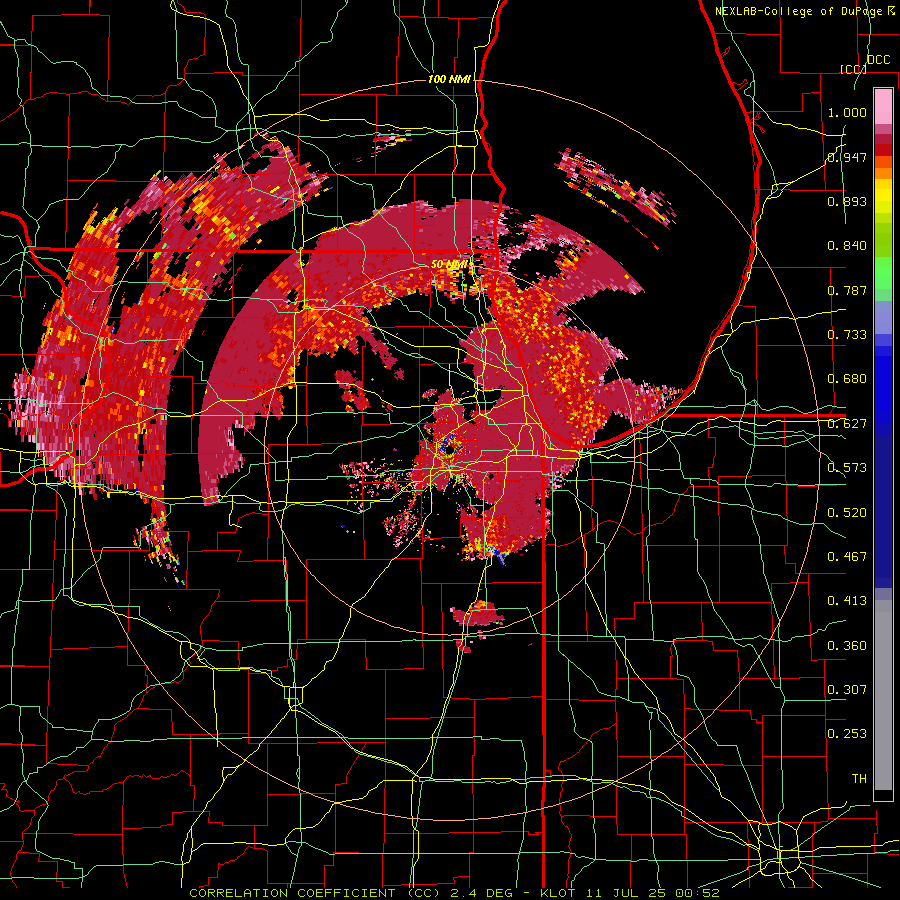The image size is (900, 900).
Task: Click the TH threshold label
Action: tap(859, 779)
